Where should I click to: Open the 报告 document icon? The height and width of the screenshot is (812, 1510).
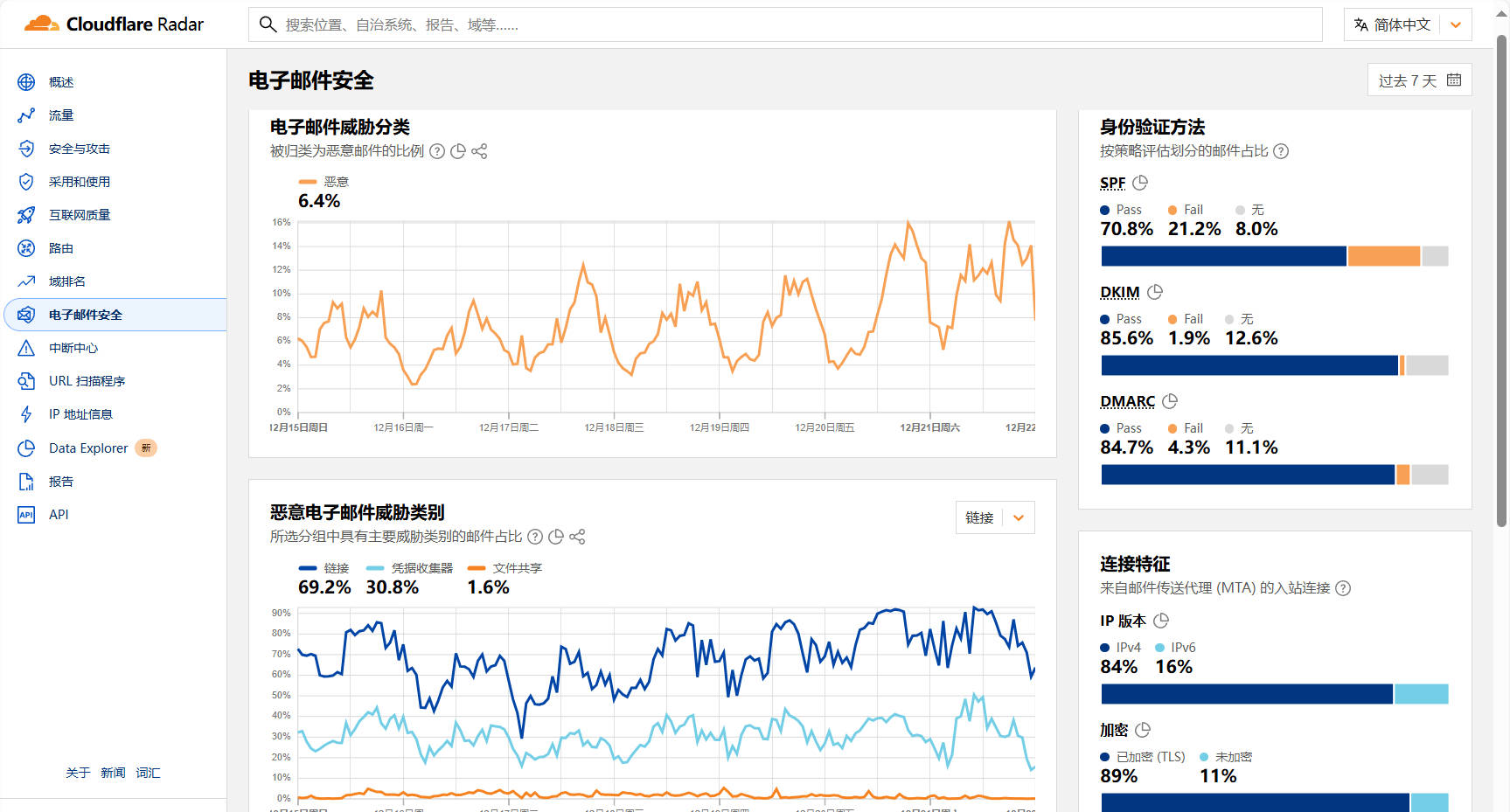point(26,482)
